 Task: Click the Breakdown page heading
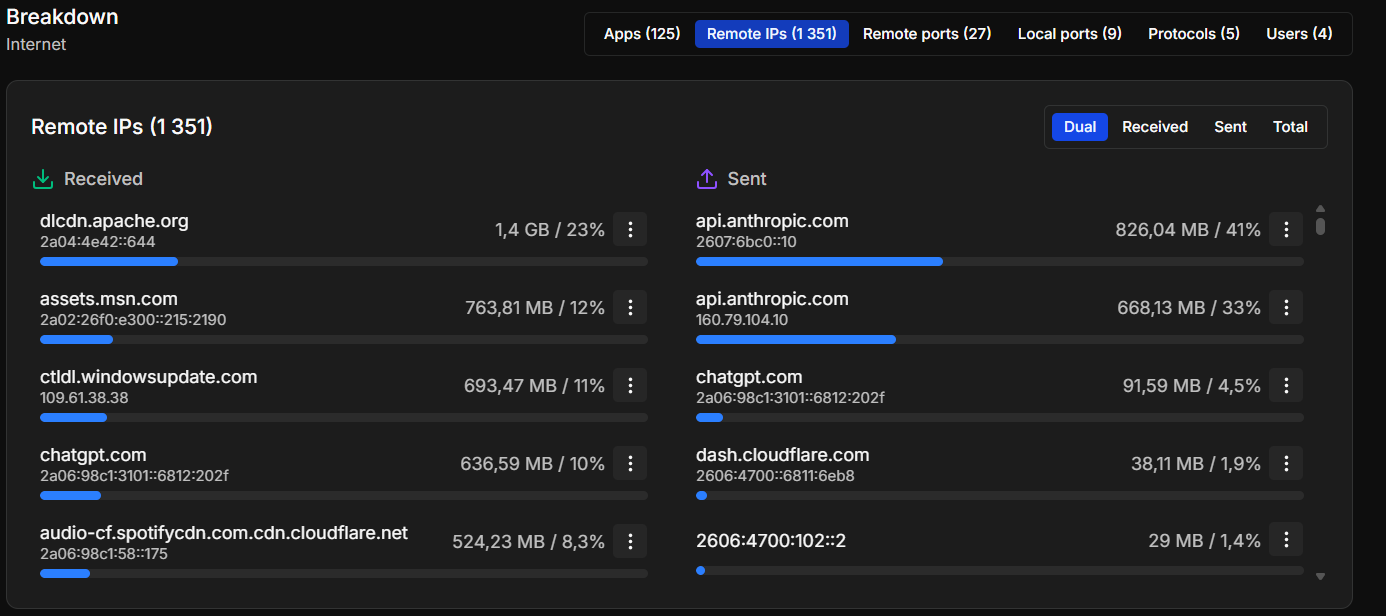(62, 17)
